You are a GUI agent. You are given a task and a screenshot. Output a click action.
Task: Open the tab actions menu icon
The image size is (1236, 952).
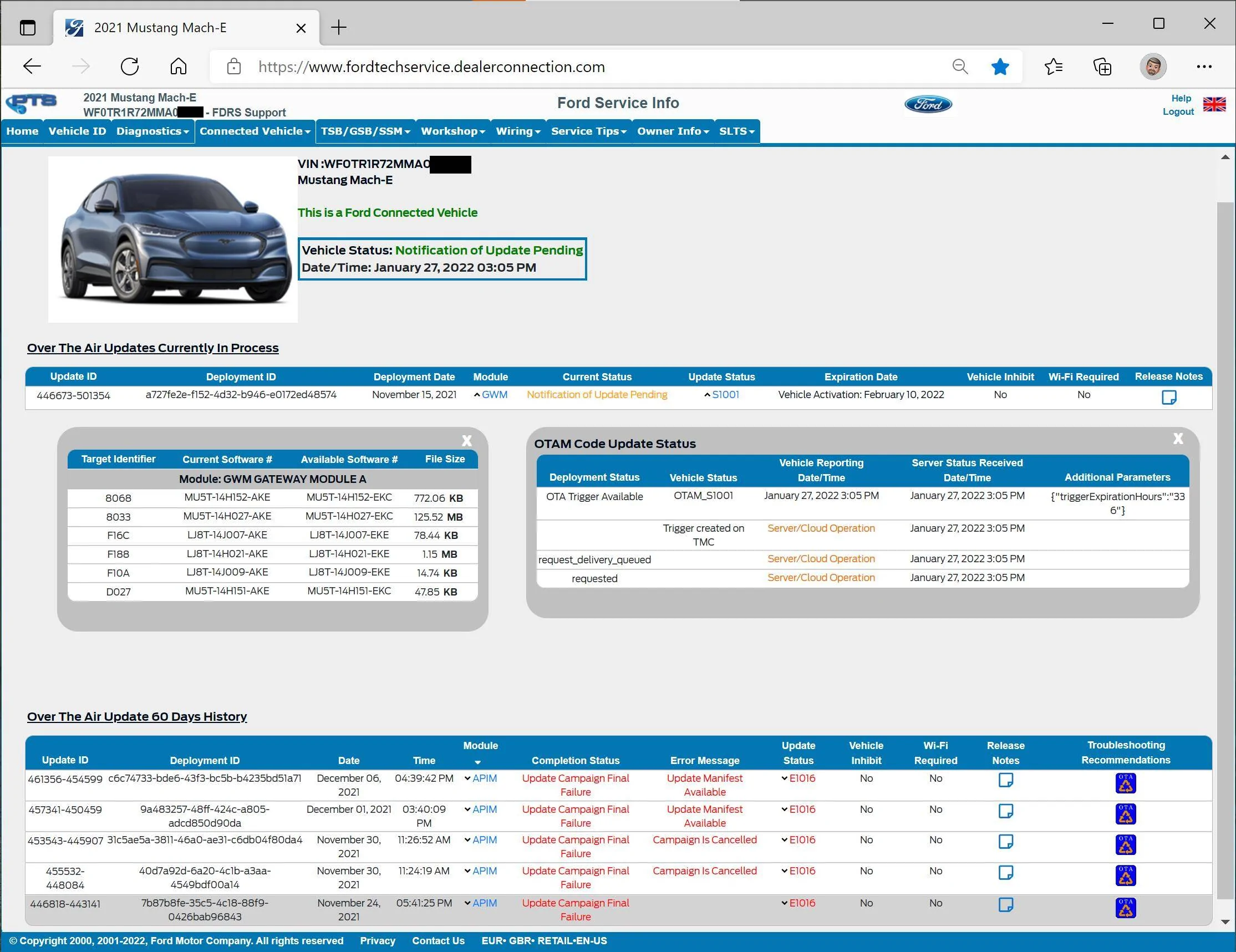(x=27, y=27)
